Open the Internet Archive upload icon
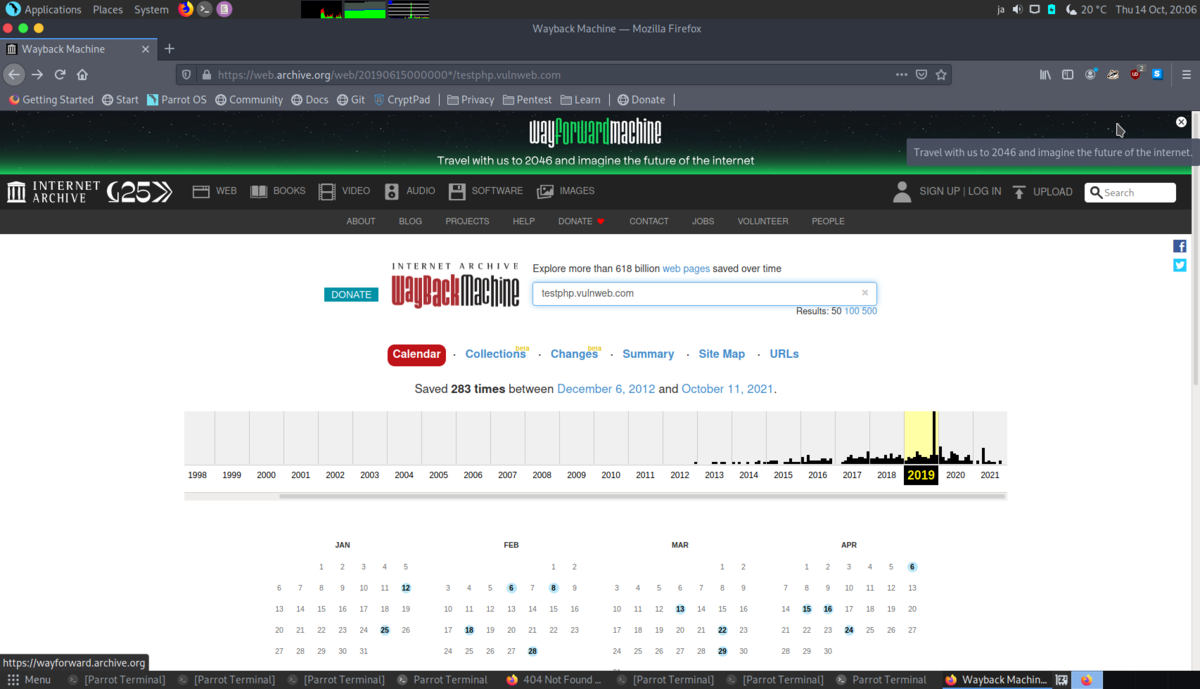This screenshot has height=689, width=1200. click(1019, 192)
